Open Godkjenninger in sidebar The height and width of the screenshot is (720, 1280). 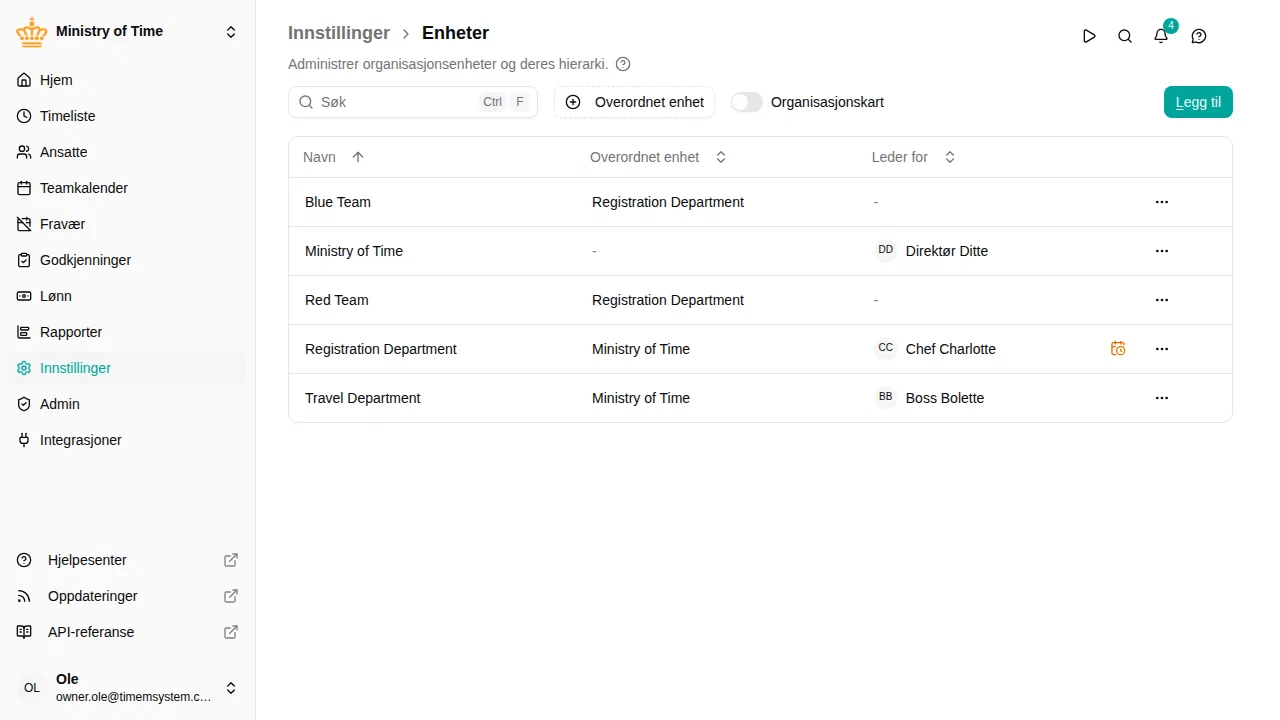point(127,260)
